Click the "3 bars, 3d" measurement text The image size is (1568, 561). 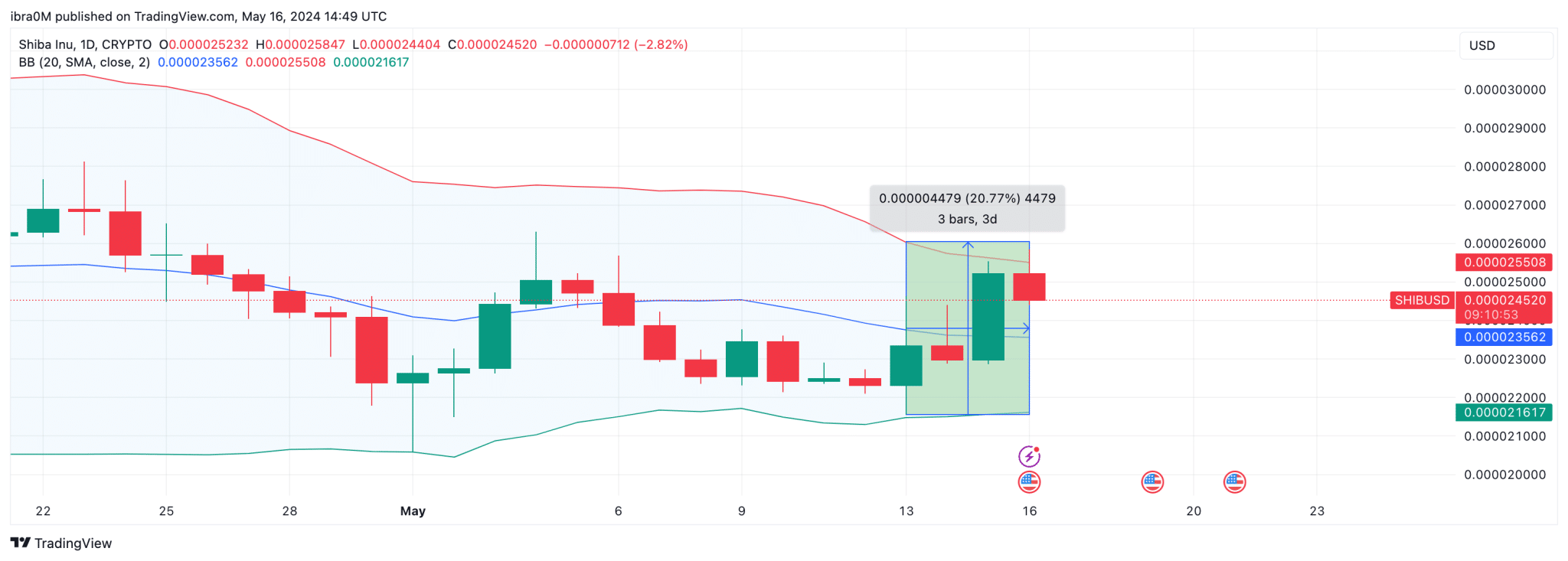tap(967, 219)
